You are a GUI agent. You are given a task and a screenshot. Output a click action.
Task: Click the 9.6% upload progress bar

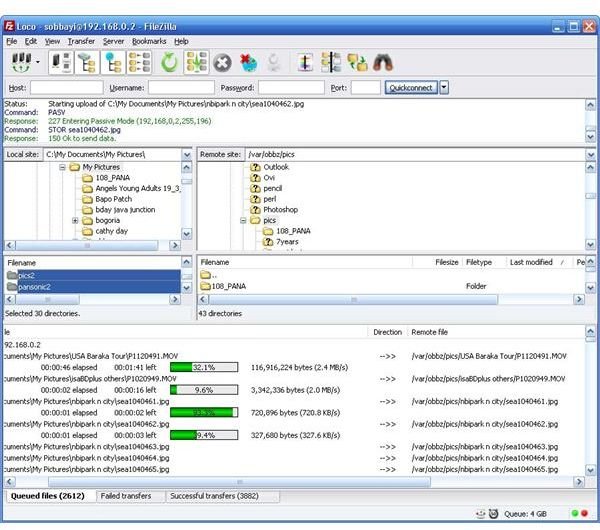[x=204, y=390]
